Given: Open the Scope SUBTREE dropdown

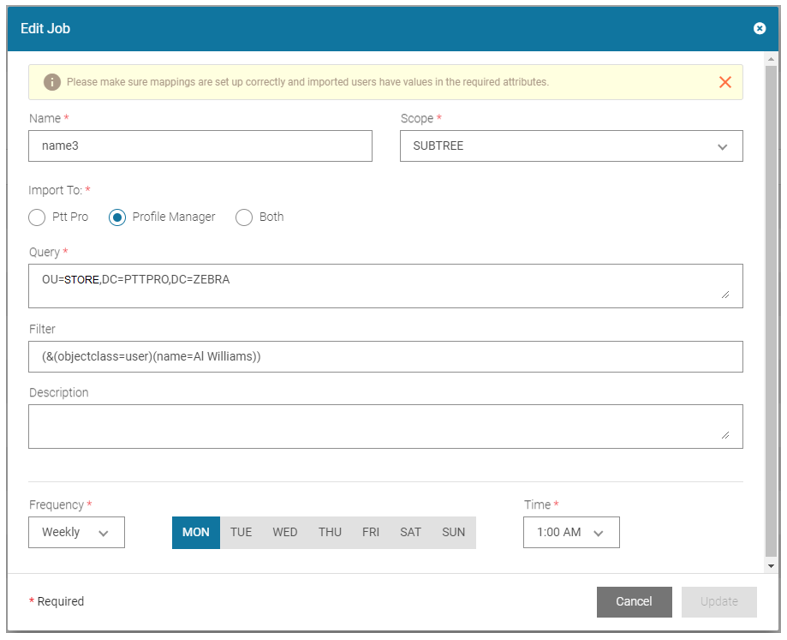Looking at the screenshot, I should coord(571,146).
